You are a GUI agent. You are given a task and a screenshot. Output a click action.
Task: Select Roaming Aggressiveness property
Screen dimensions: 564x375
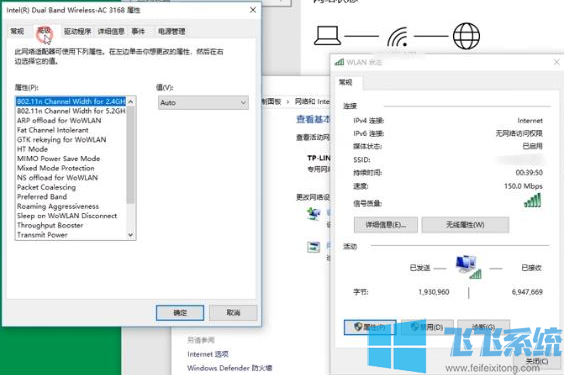(58, 206)
